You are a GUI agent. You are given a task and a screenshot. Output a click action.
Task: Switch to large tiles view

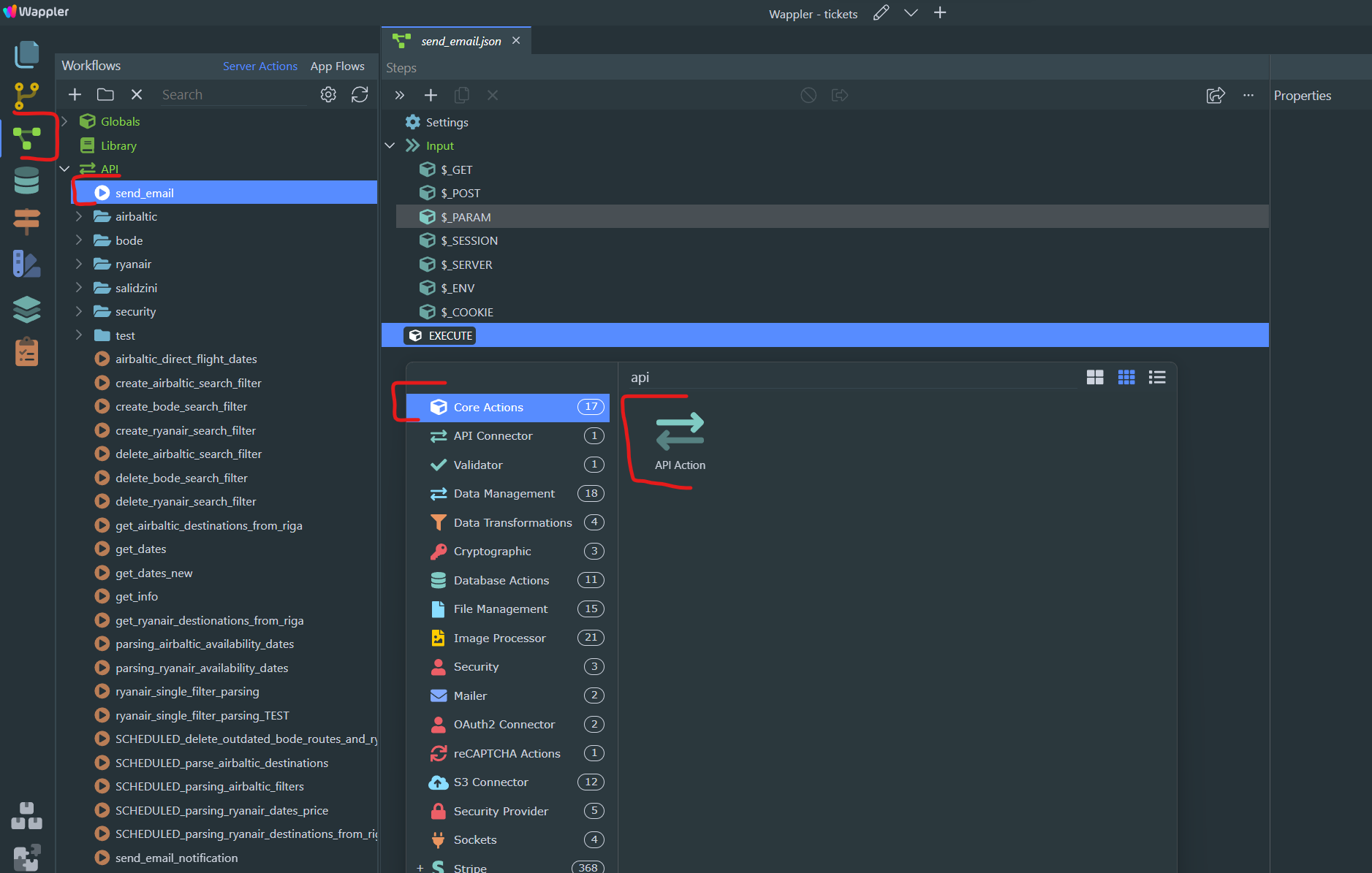pos(1094,378)
